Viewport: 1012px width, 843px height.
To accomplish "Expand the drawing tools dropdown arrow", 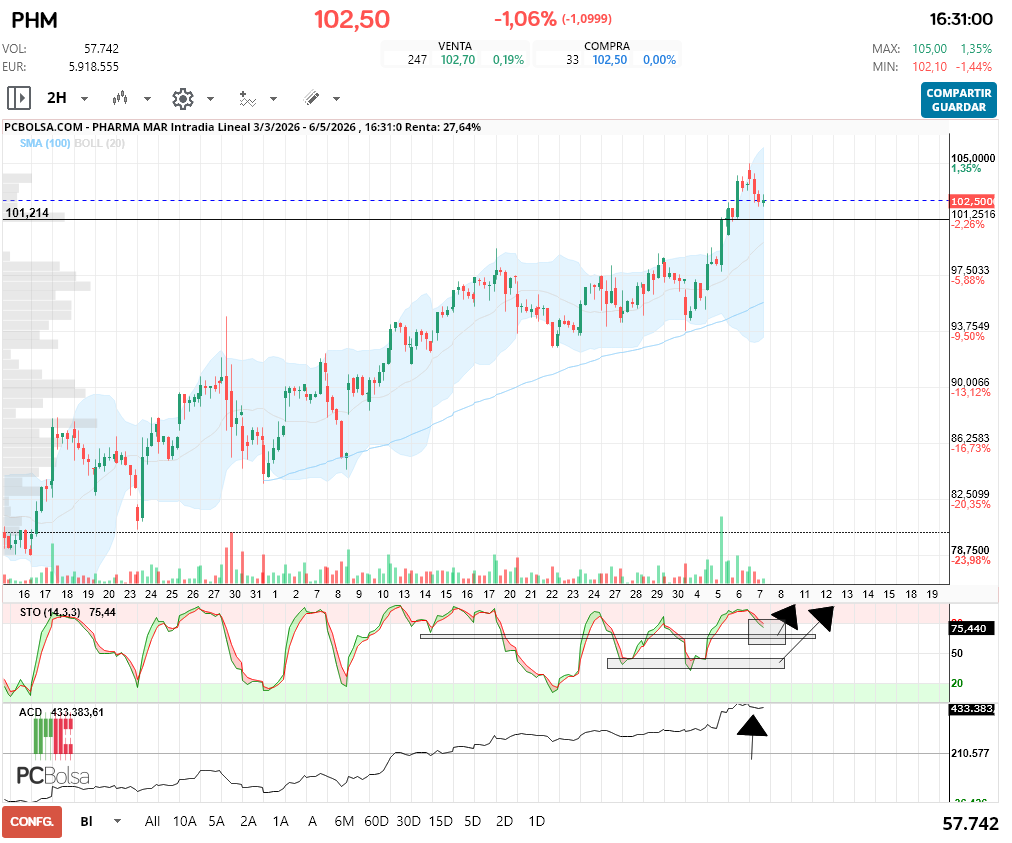I will pos(336,99).
